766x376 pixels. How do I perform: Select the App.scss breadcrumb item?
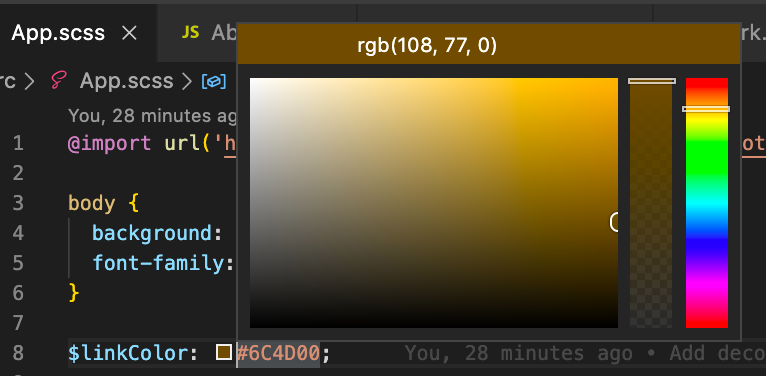click(127, 81)
